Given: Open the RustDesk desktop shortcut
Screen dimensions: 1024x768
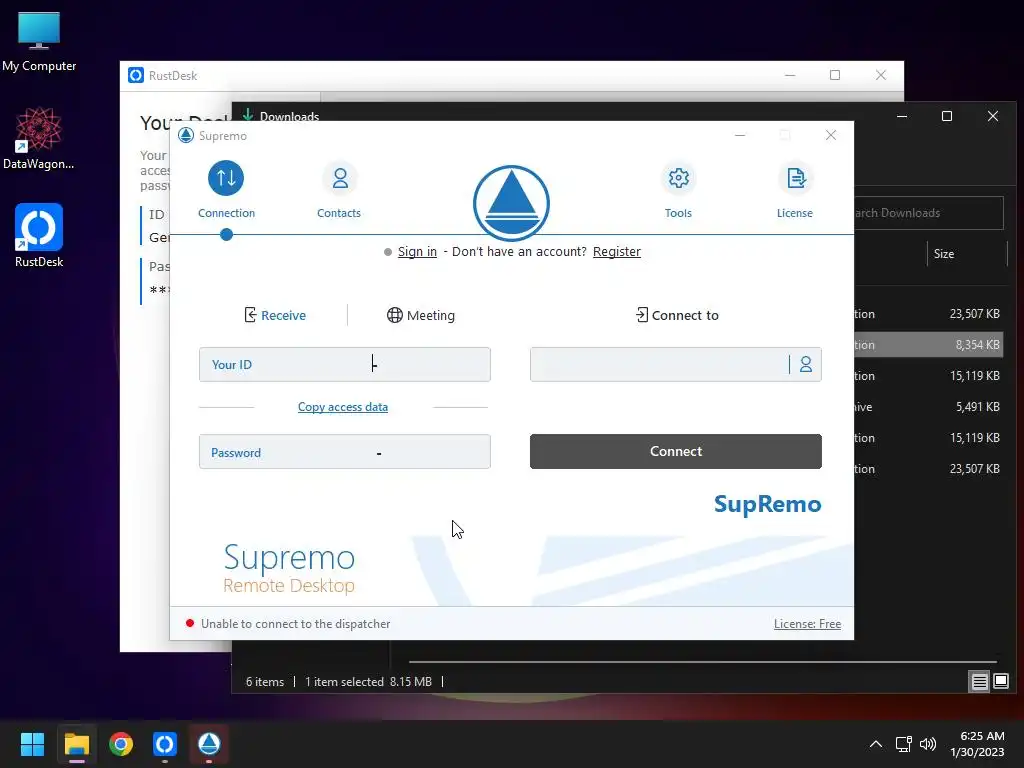Looking at the screenshot, I should point(39,236).
